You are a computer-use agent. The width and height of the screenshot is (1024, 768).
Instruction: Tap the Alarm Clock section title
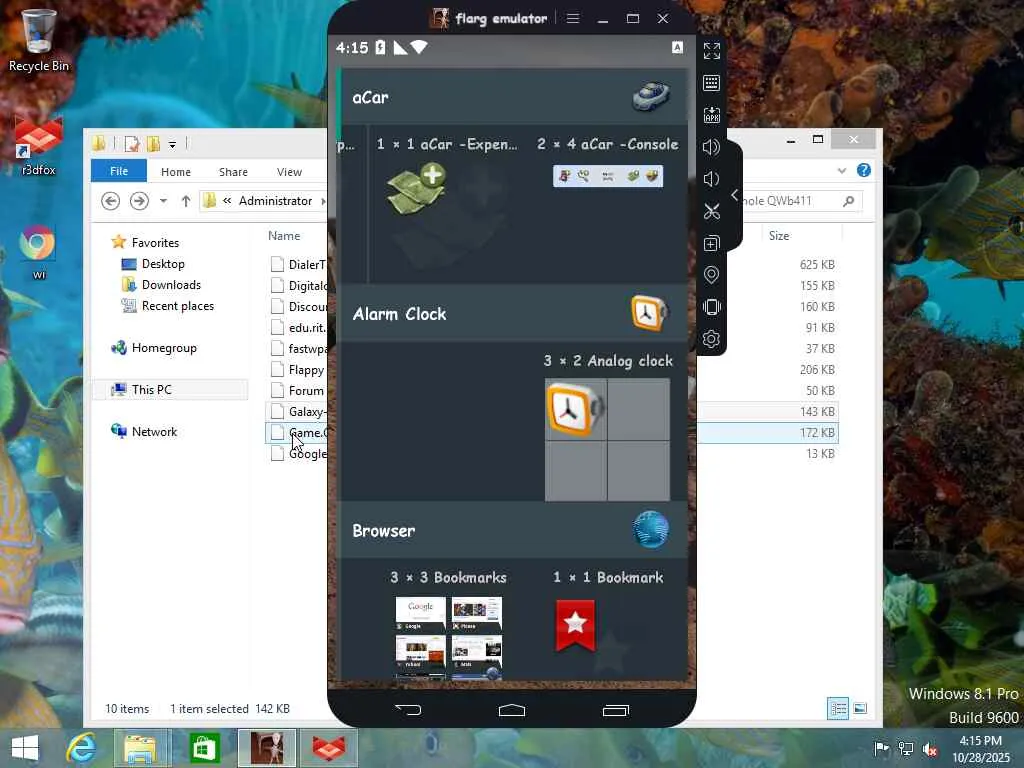[400, 314]
